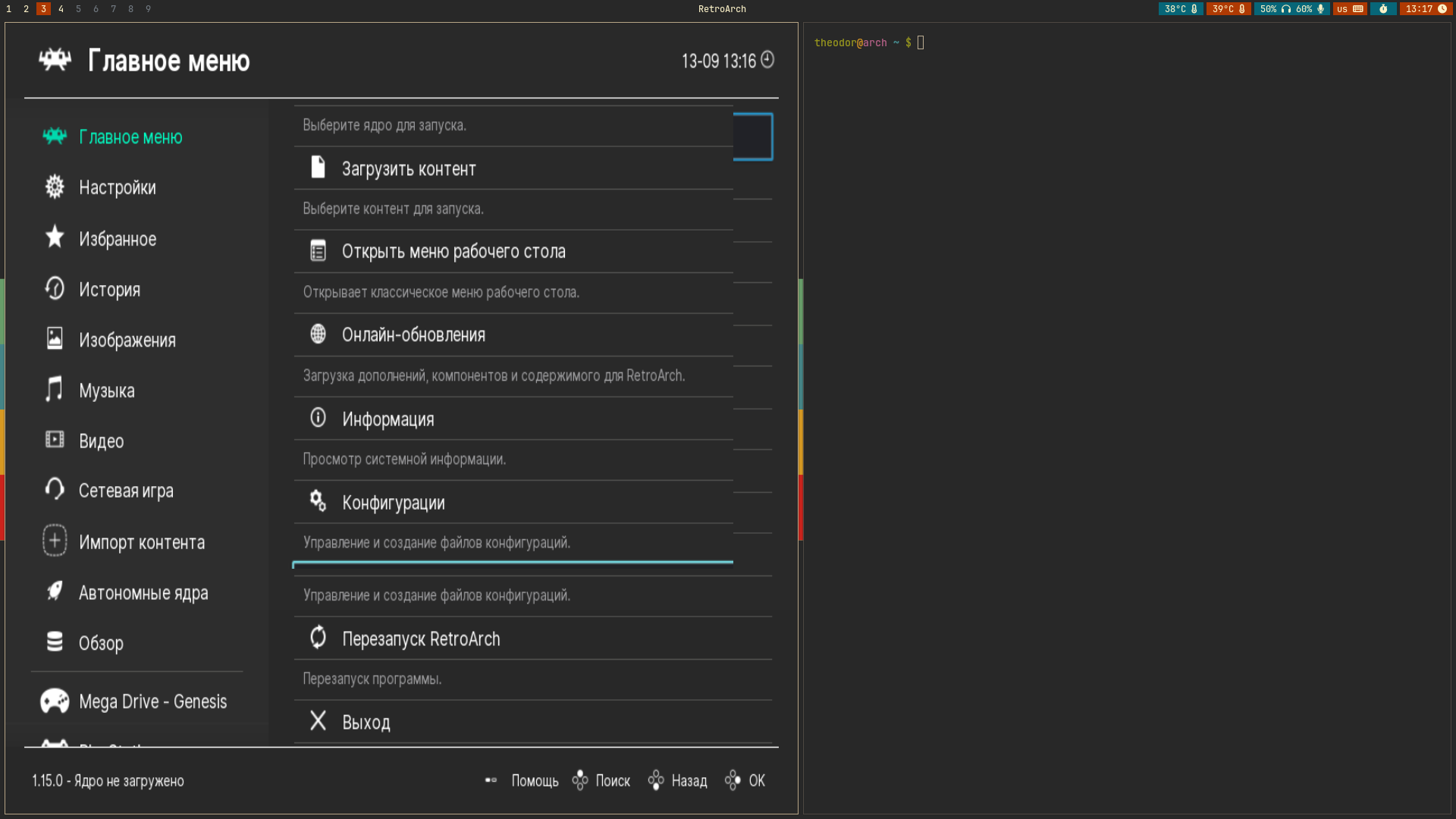Screen dimensions: 1456x819
Task: Select the Настройки gear icon
Action: tap(55, 187)
